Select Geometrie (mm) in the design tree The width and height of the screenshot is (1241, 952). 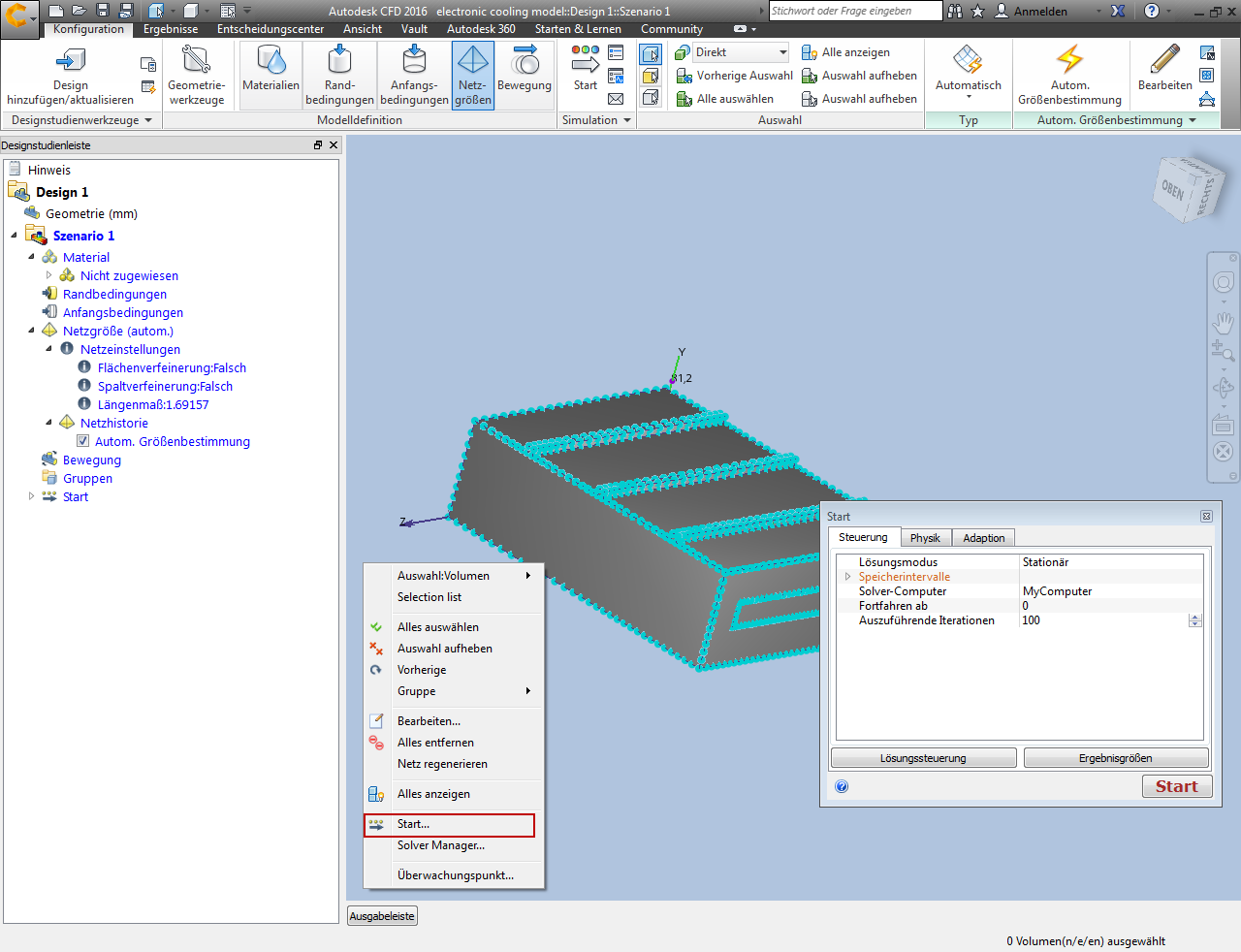point(91,213)
